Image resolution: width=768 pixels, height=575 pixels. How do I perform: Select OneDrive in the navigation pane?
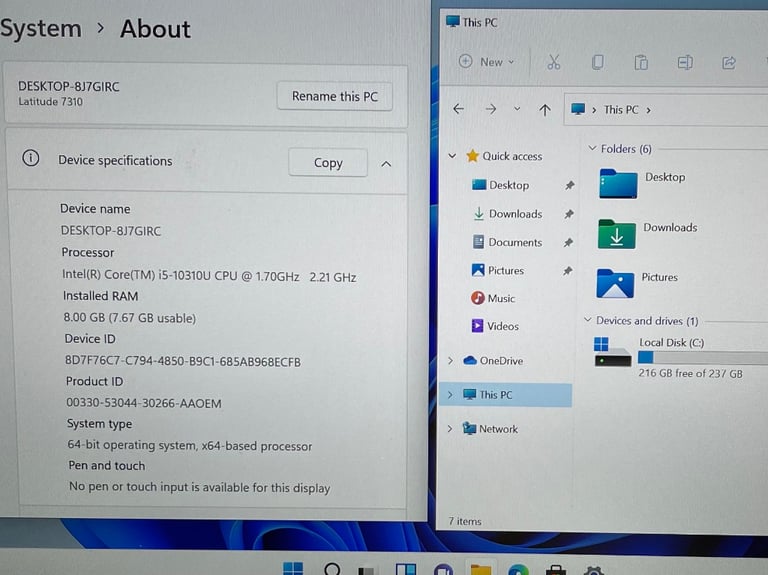(x=501, y=361)
